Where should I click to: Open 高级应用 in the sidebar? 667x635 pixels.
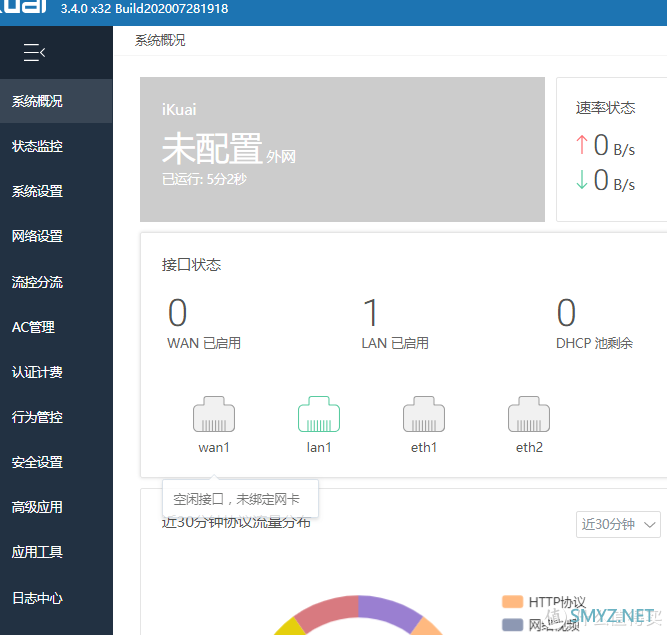click(x=56, y=507)
